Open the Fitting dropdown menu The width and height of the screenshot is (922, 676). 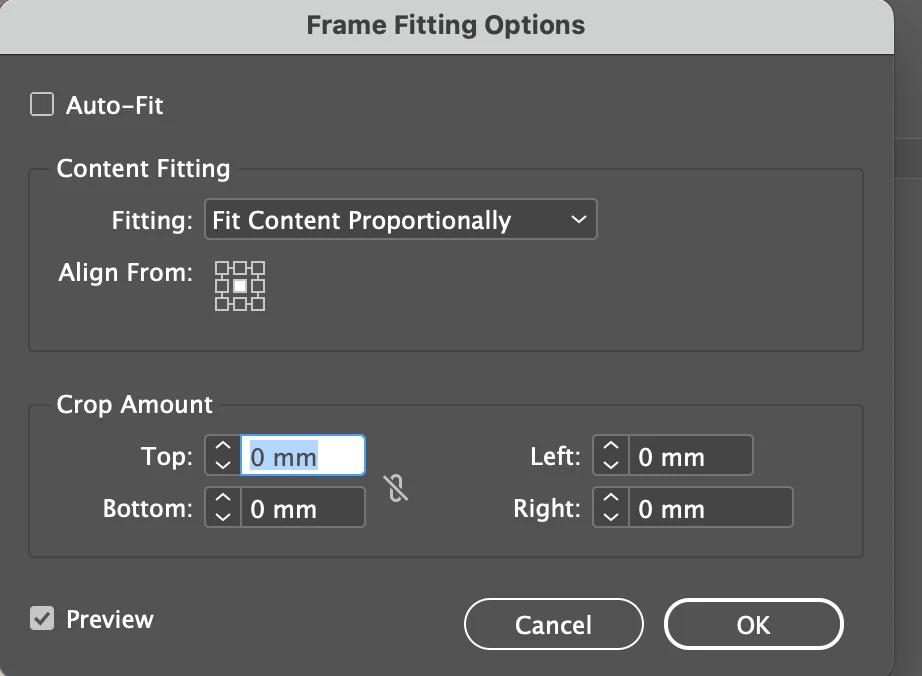click(x=400, y=220)
